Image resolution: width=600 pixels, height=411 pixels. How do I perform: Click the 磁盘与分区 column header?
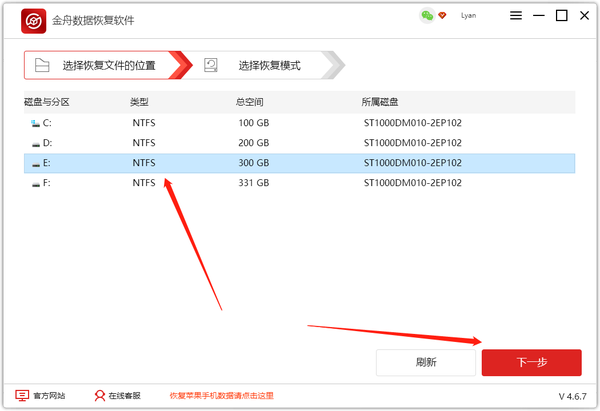46,102
